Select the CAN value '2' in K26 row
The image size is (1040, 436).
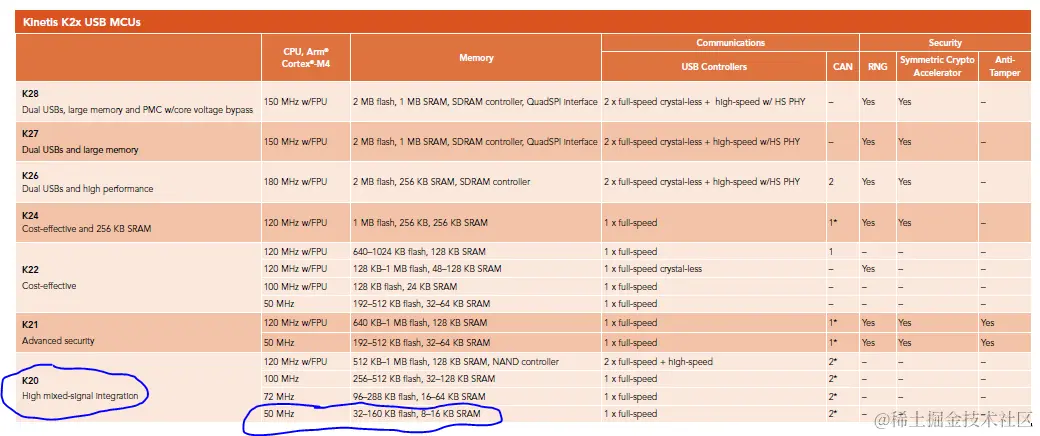coord(832,181)
